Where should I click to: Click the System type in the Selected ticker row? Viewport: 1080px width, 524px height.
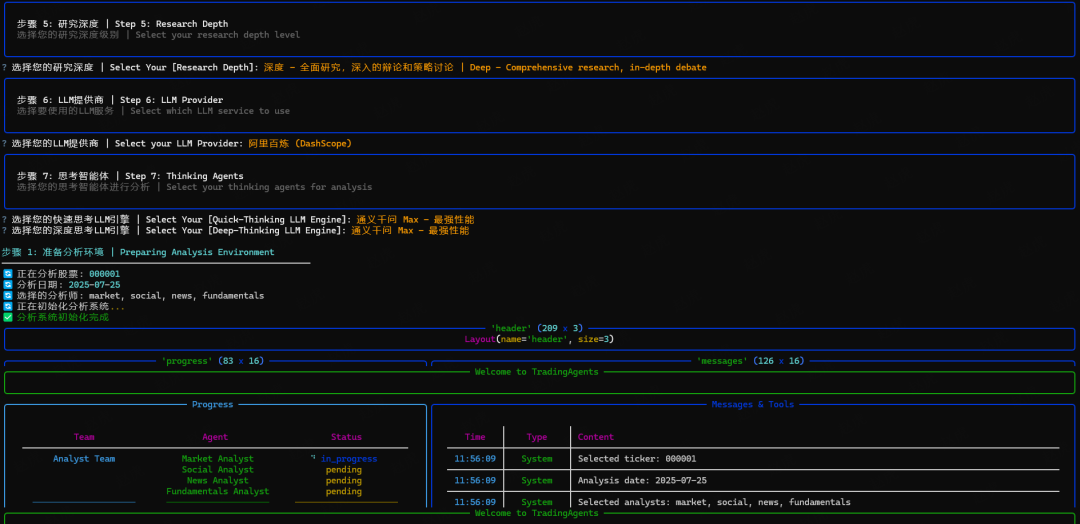coord(537,459)
